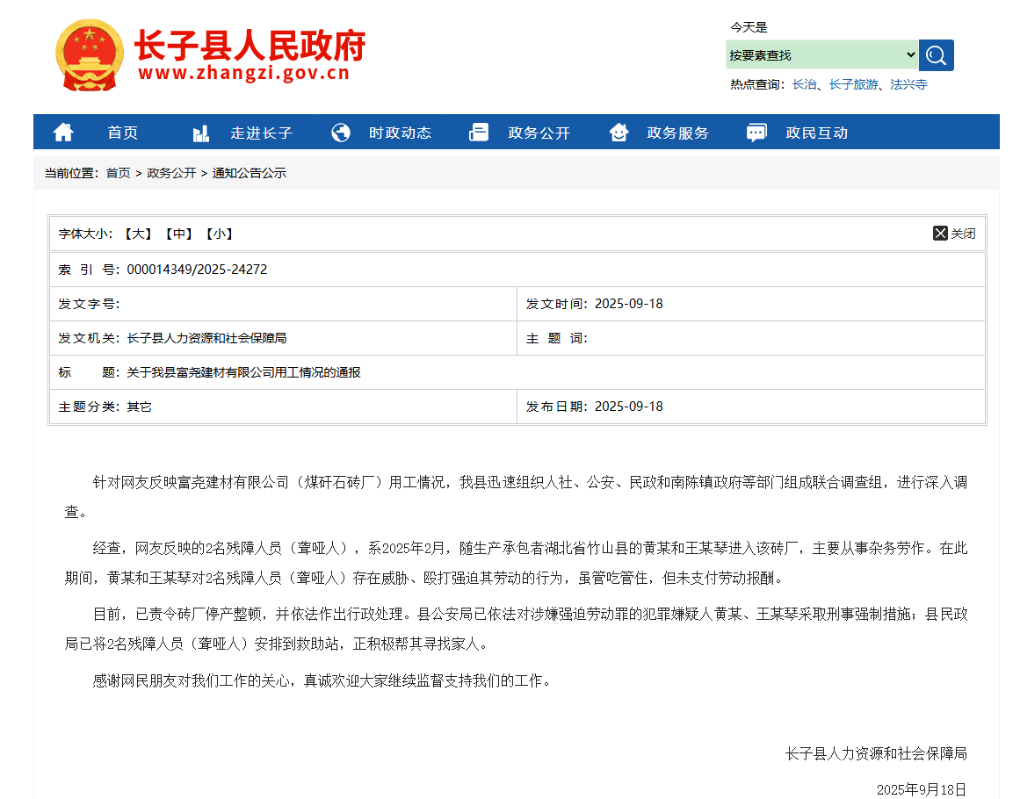This screenshot has height=799, width=1020.
Task: Click the X close icon
Action: pyautogui.click(x=940, y=233)
